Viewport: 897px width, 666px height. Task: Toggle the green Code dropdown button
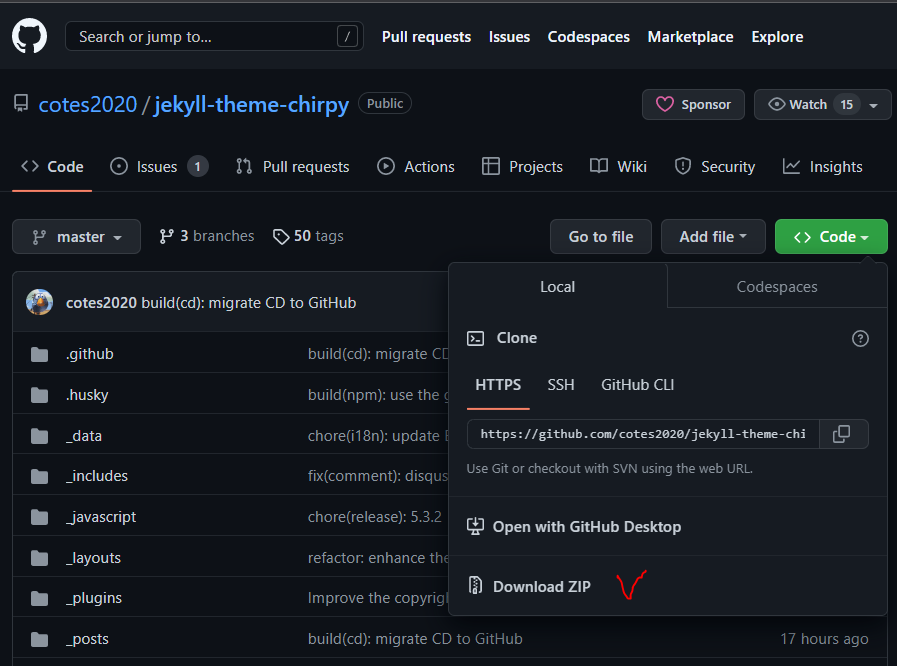831,236
